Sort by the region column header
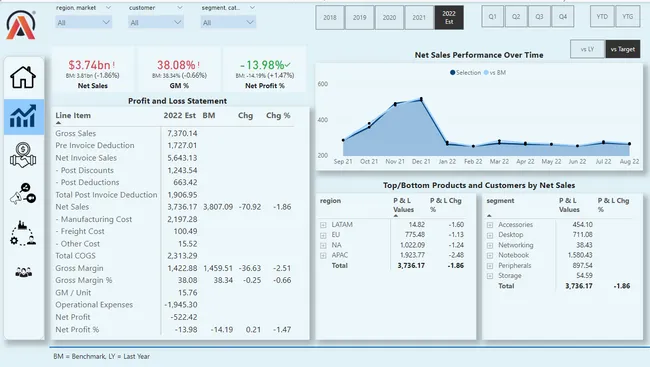This screenshot has width=650, height=367. [330, 201]
